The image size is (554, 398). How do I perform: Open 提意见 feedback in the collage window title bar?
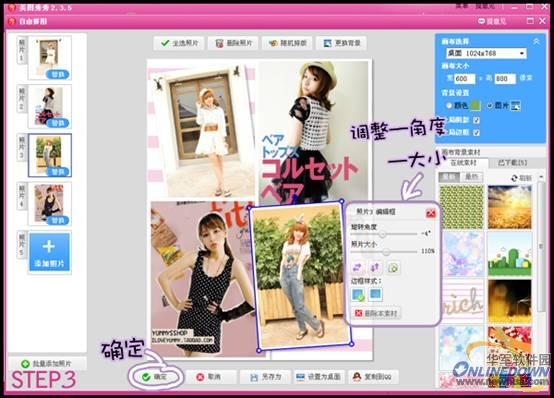(491, 21)
